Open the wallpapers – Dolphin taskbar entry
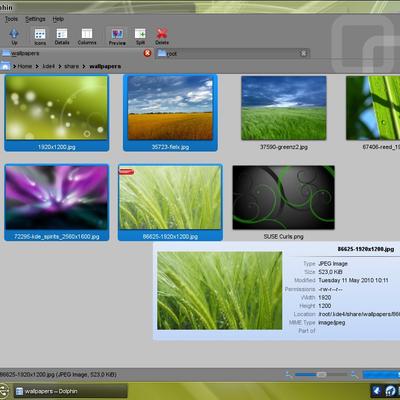This screenshot has width=400, height=400. point(71,391)
